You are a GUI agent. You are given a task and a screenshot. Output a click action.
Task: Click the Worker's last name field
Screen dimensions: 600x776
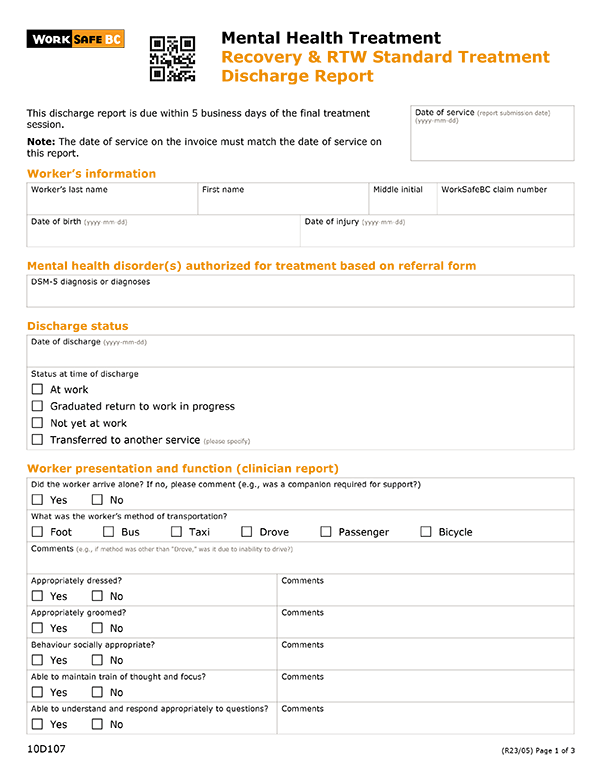coord(112,198)
